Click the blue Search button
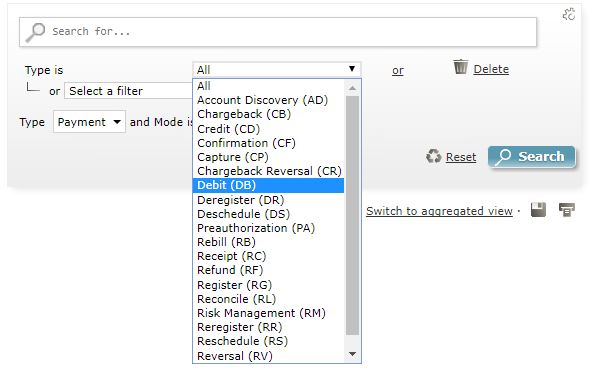This screenshot has height=383, width=590. pyautogui.click(x=532, y=157)
